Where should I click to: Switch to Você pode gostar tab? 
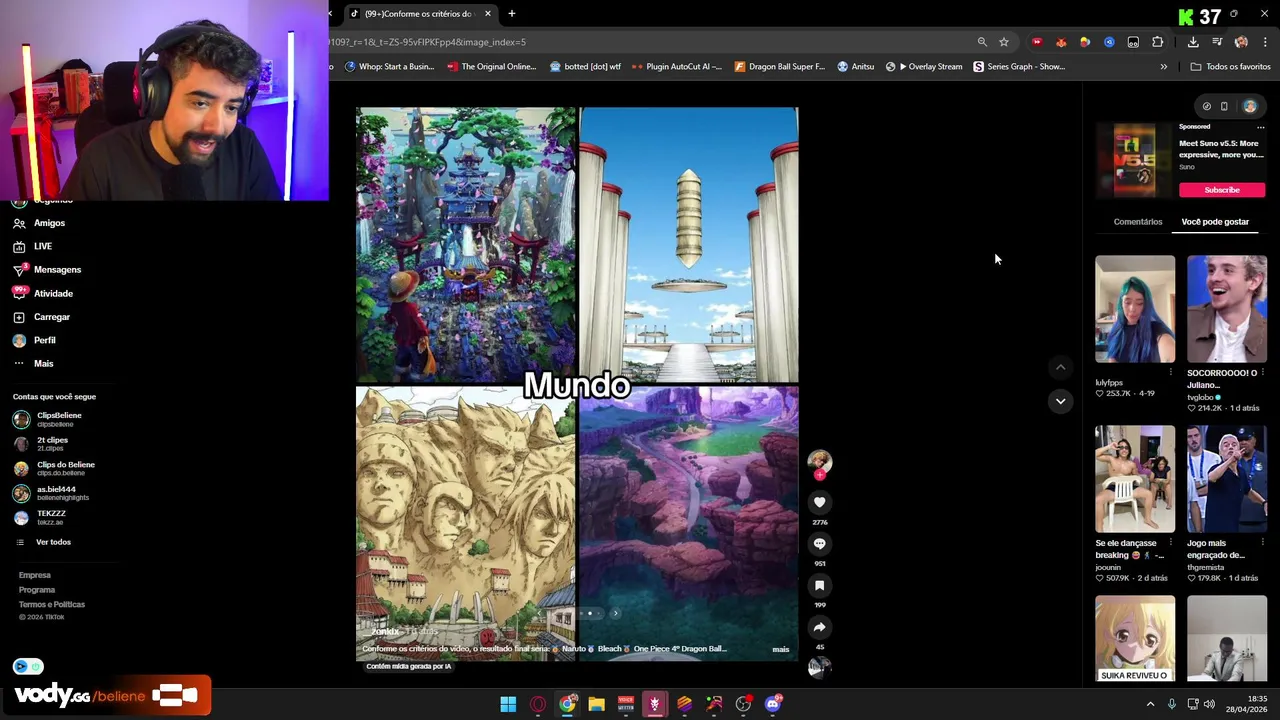(x=1215, y=222)
